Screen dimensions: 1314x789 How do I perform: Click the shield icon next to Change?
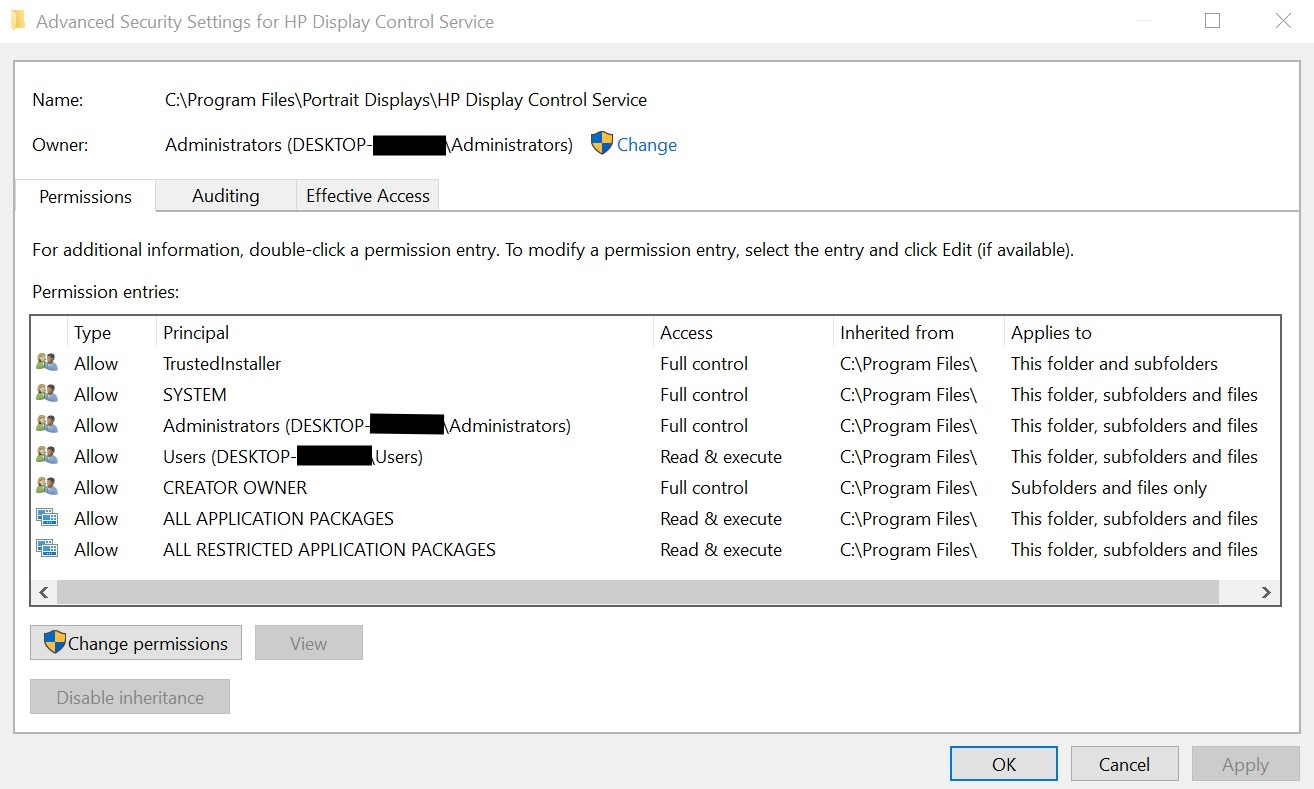tap(600, 143)
